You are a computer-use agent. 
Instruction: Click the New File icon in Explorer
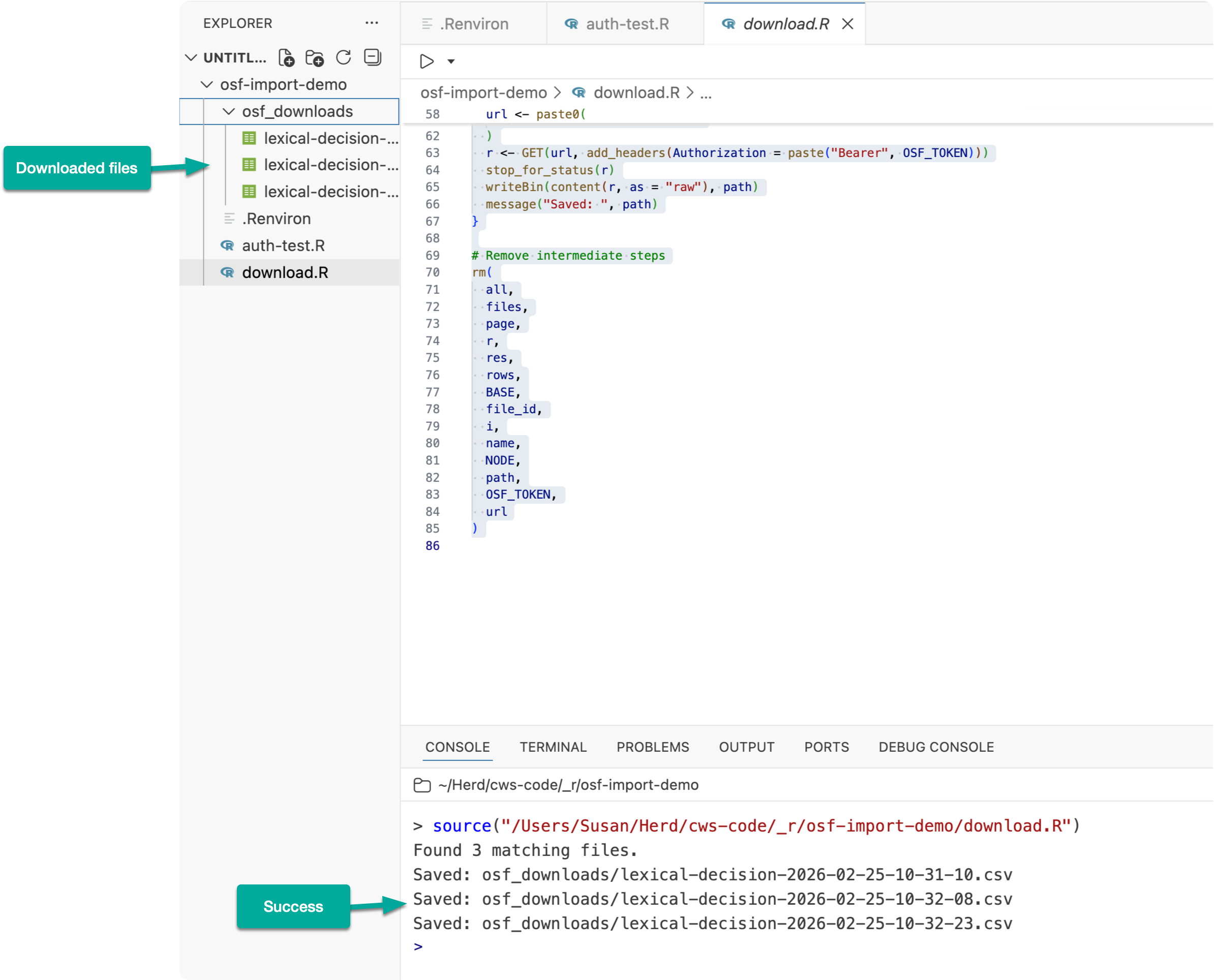click(286, 57)
